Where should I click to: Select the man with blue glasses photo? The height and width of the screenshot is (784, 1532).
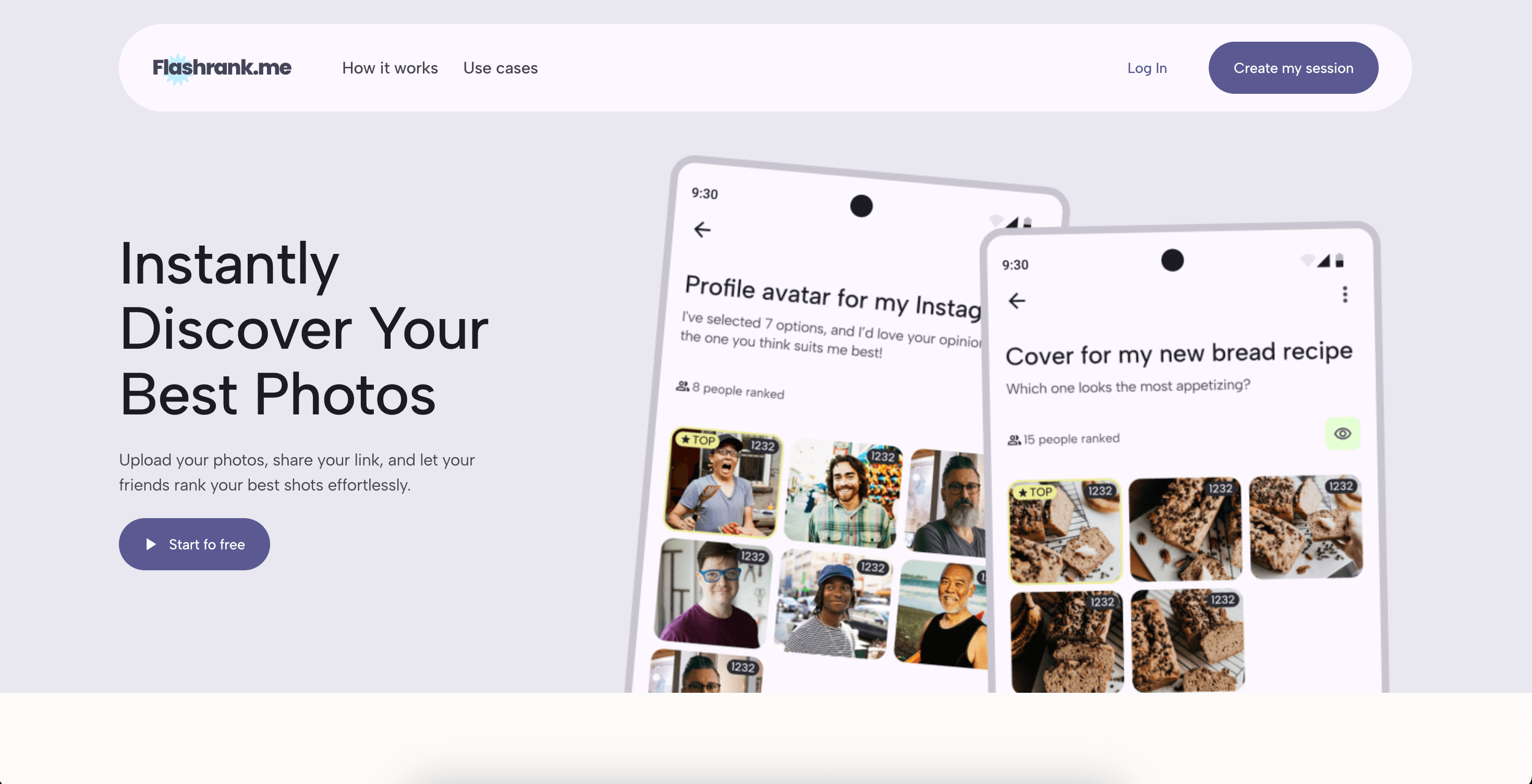click(x=713, y=593)
